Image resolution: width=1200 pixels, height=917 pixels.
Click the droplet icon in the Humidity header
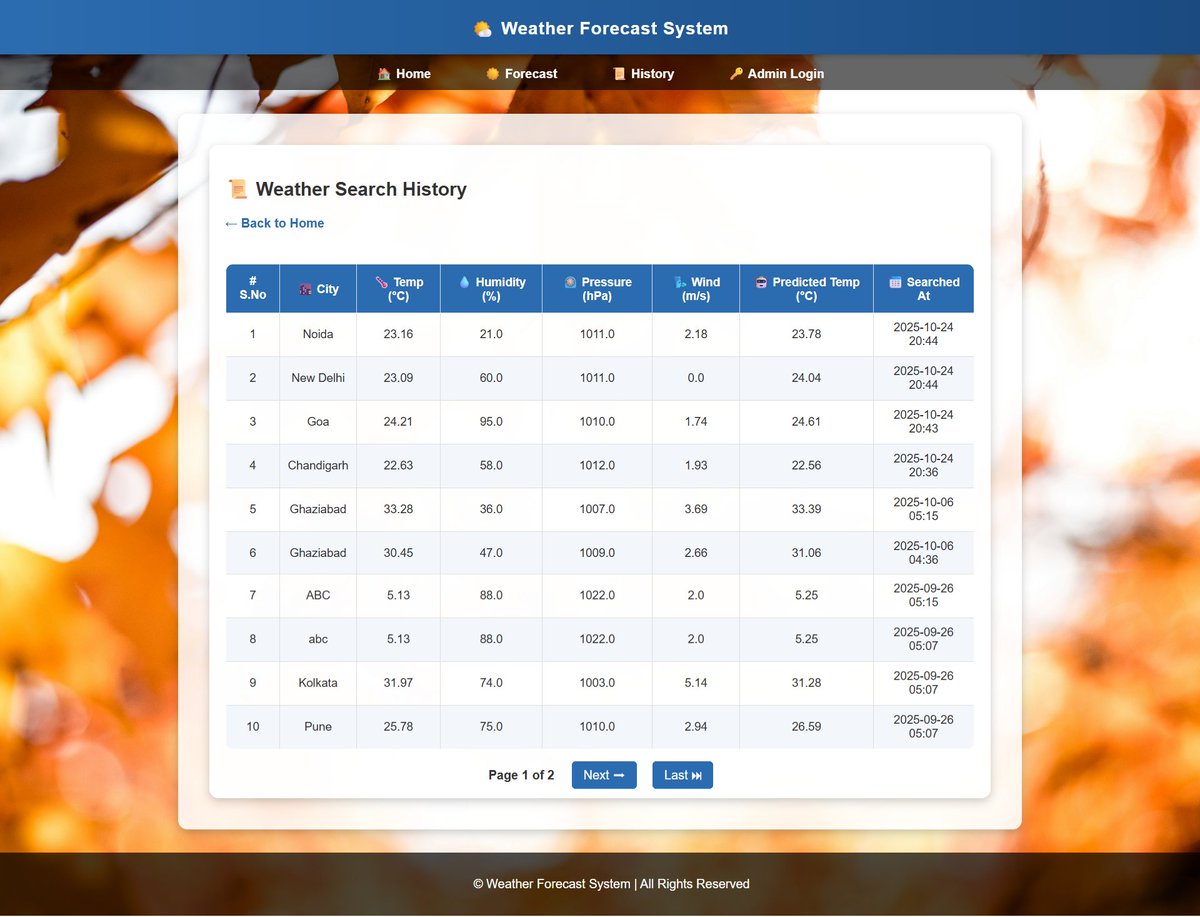click(x=464, y=282)
